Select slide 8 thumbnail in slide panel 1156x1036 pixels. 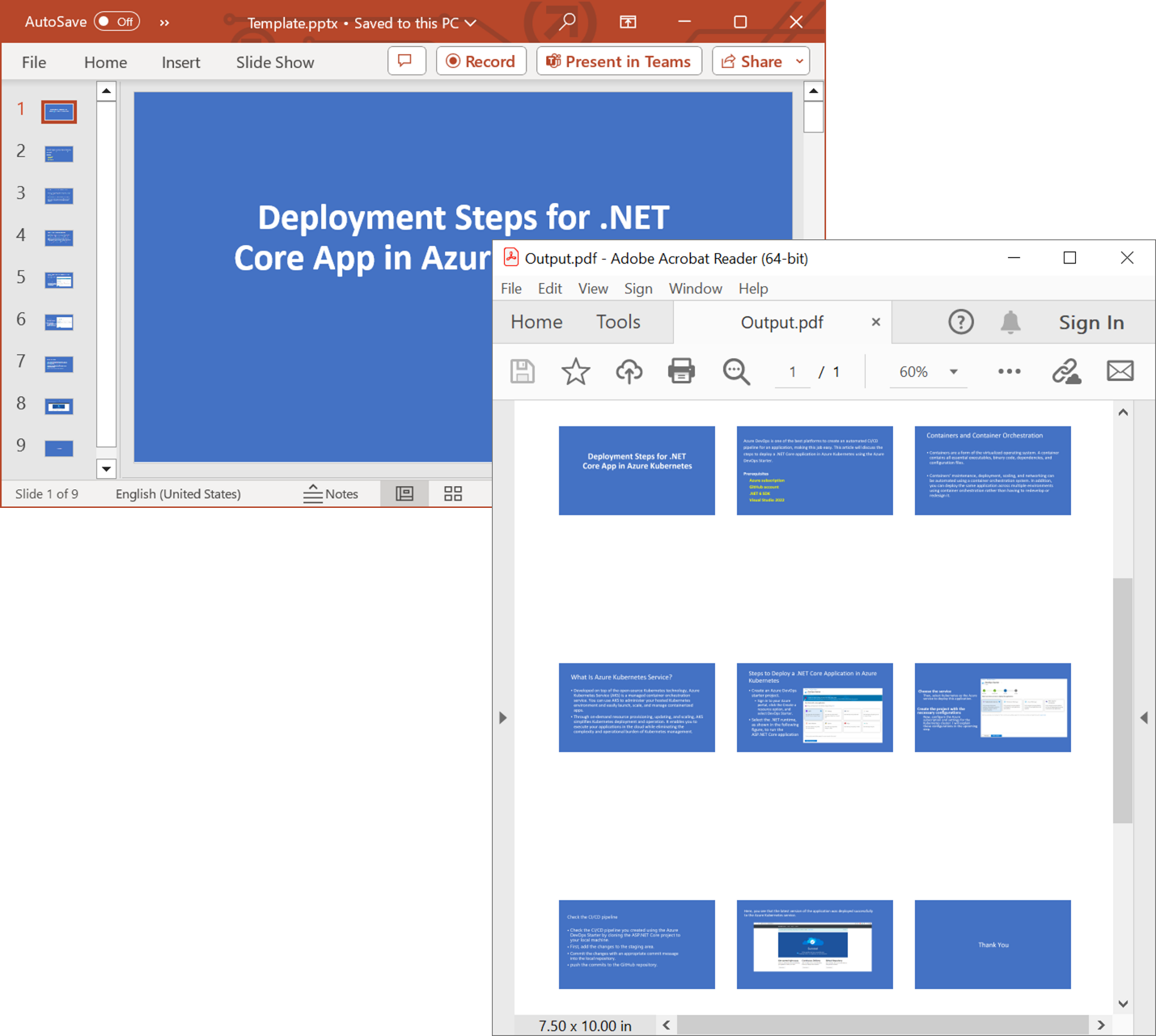pyautogui.click(x=59, y=406)
